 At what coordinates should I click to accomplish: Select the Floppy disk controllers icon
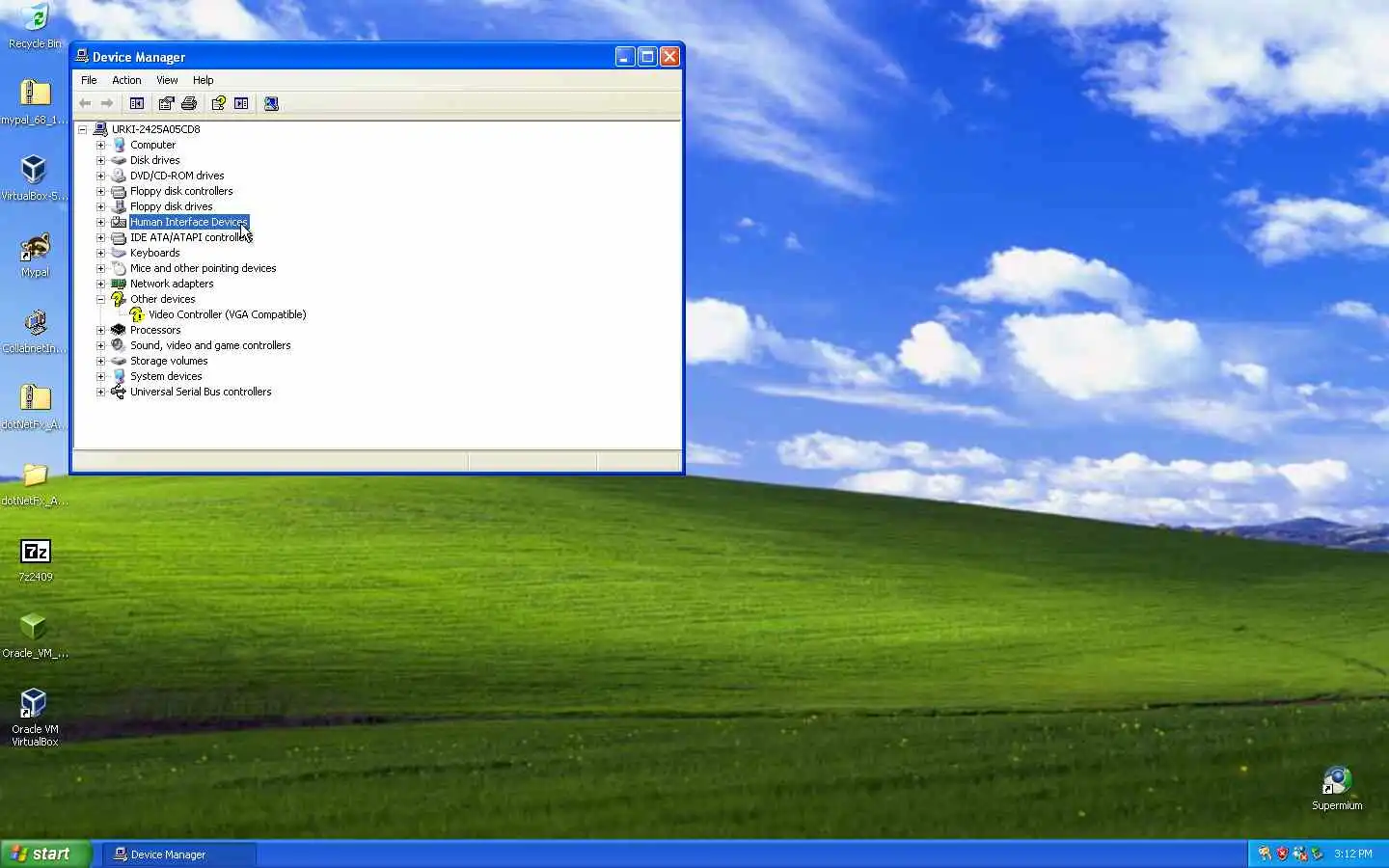[119, 191]
